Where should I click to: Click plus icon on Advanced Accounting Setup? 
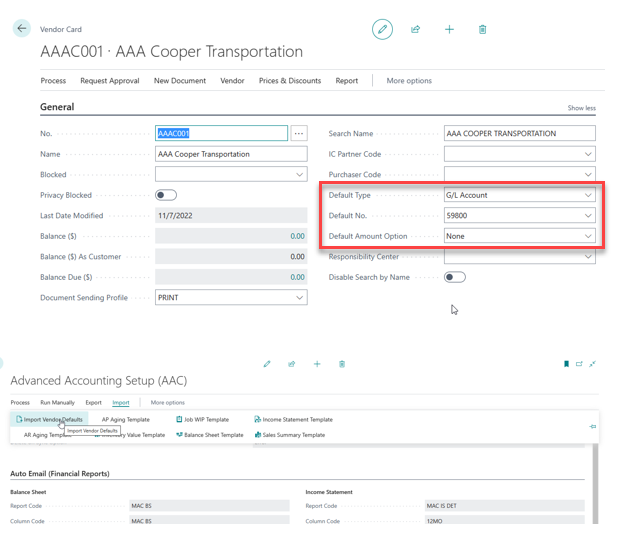click(x=317, y=364)
